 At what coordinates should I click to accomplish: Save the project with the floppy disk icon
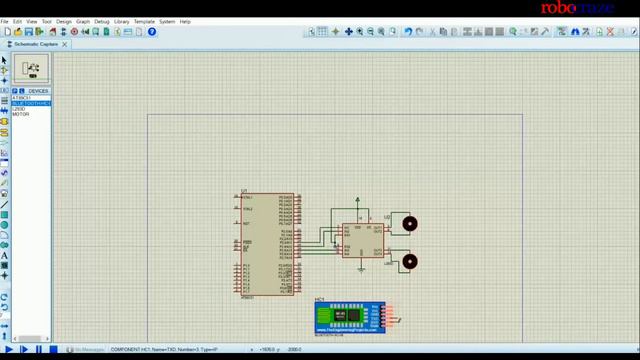[29, 32]
